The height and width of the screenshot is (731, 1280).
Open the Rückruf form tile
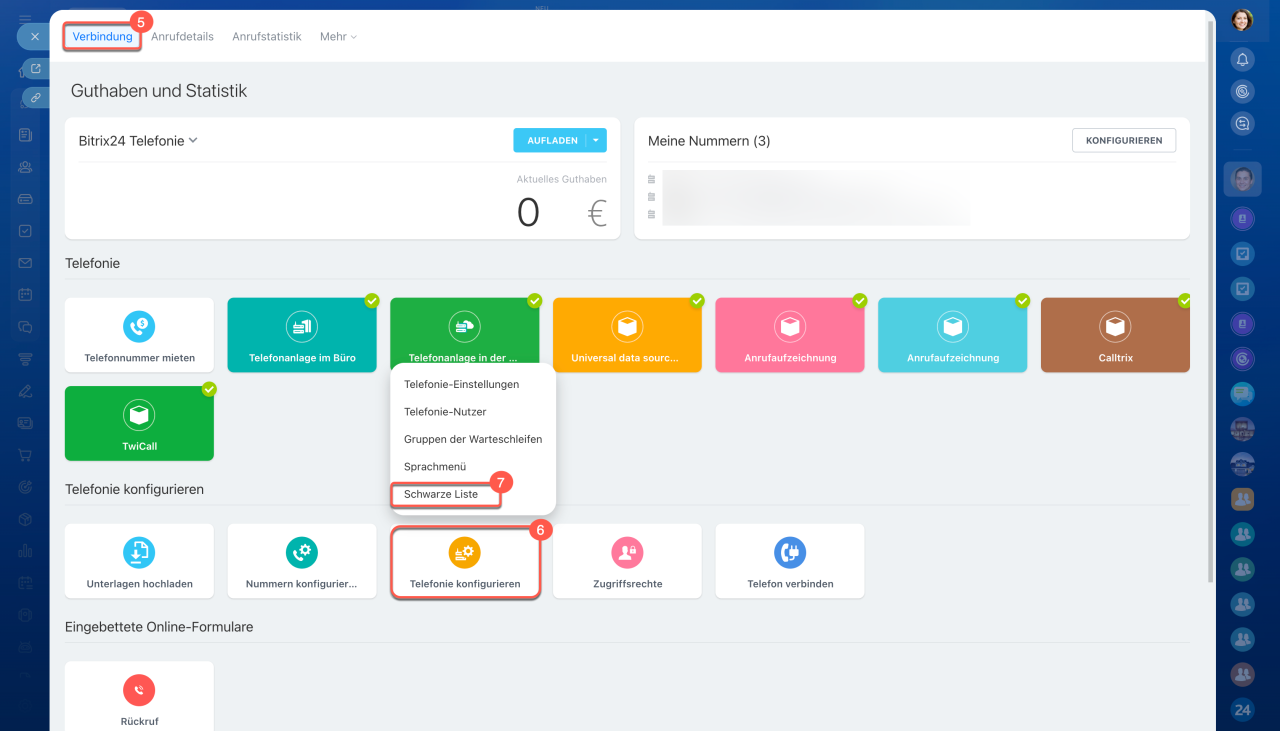click(x=139, y=698)
